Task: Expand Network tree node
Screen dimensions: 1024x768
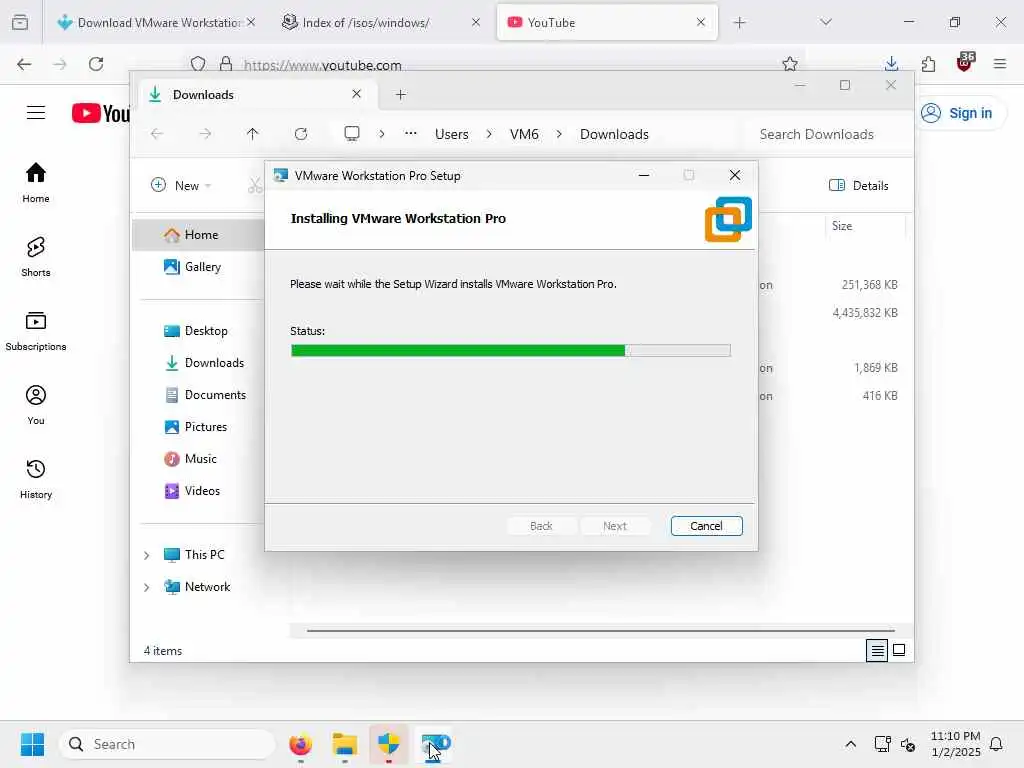Action: tap(146, 587)
